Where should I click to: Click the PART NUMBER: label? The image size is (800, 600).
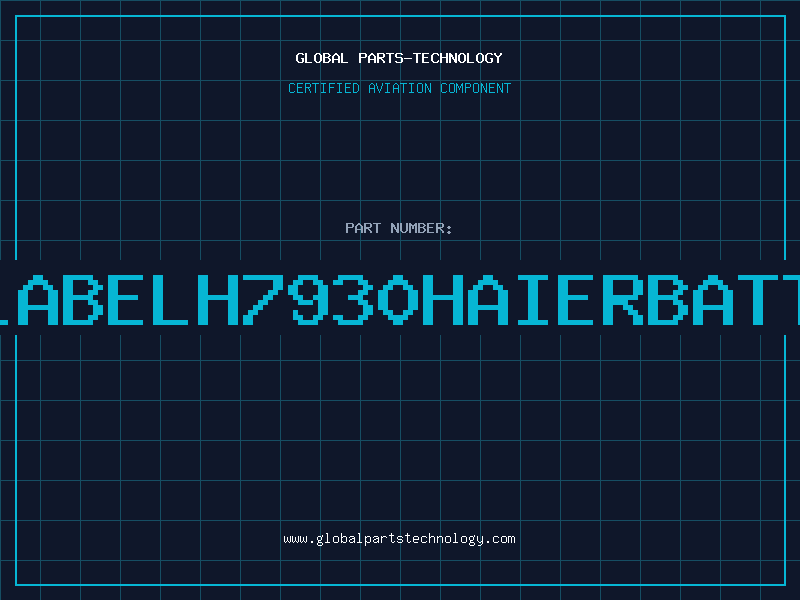point(399,228)
